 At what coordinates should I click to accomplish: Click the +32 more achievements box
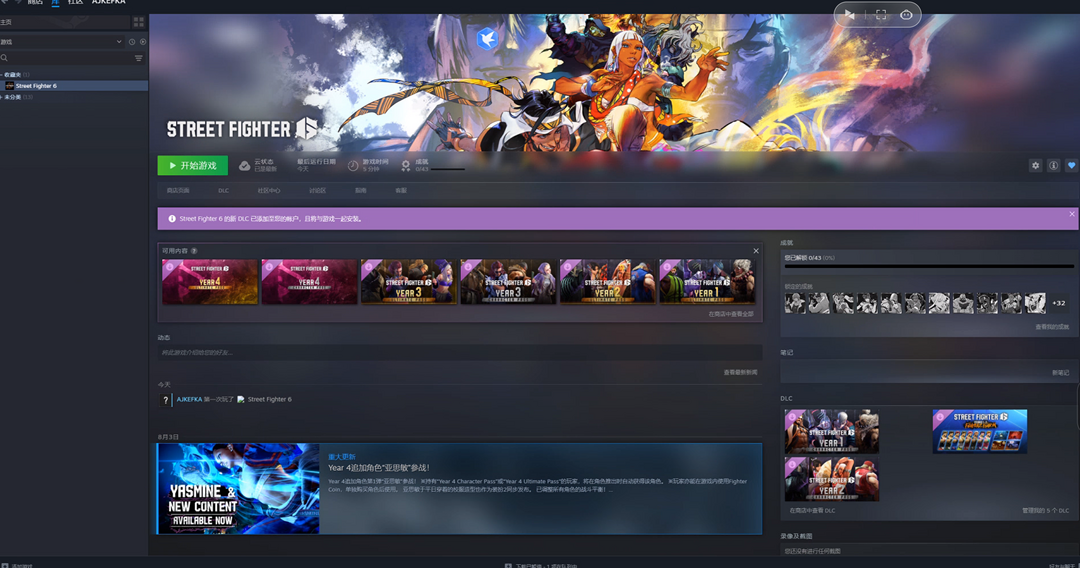1059,303
